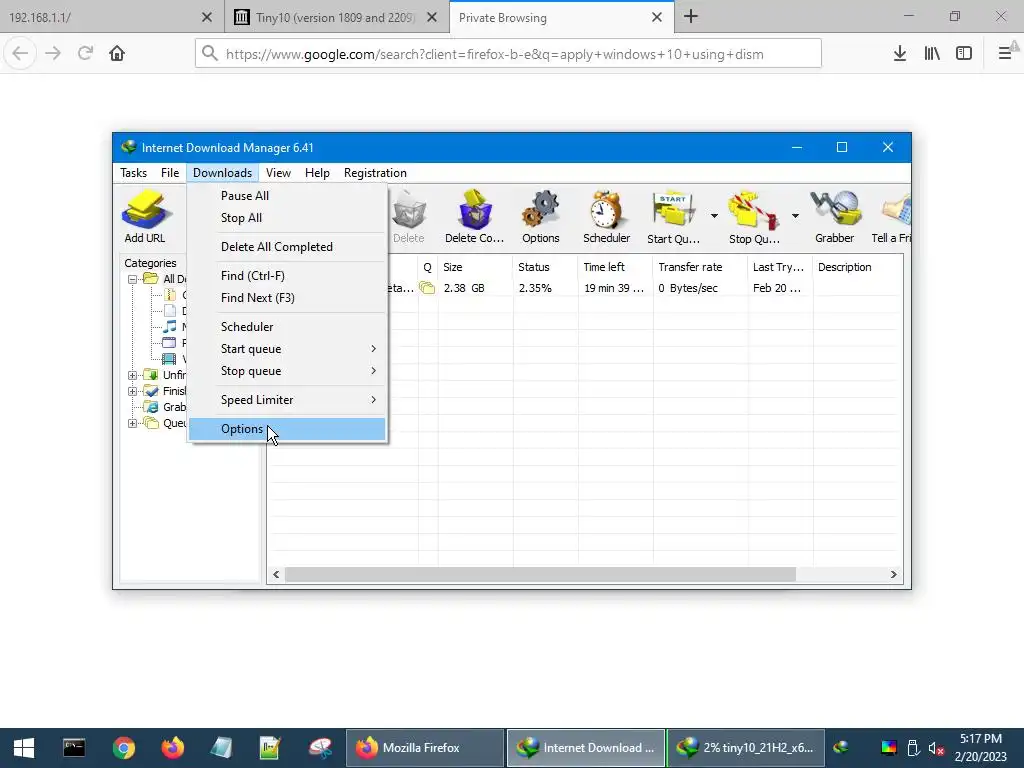Launch Chrome from the taskbar

click(123, 748)
